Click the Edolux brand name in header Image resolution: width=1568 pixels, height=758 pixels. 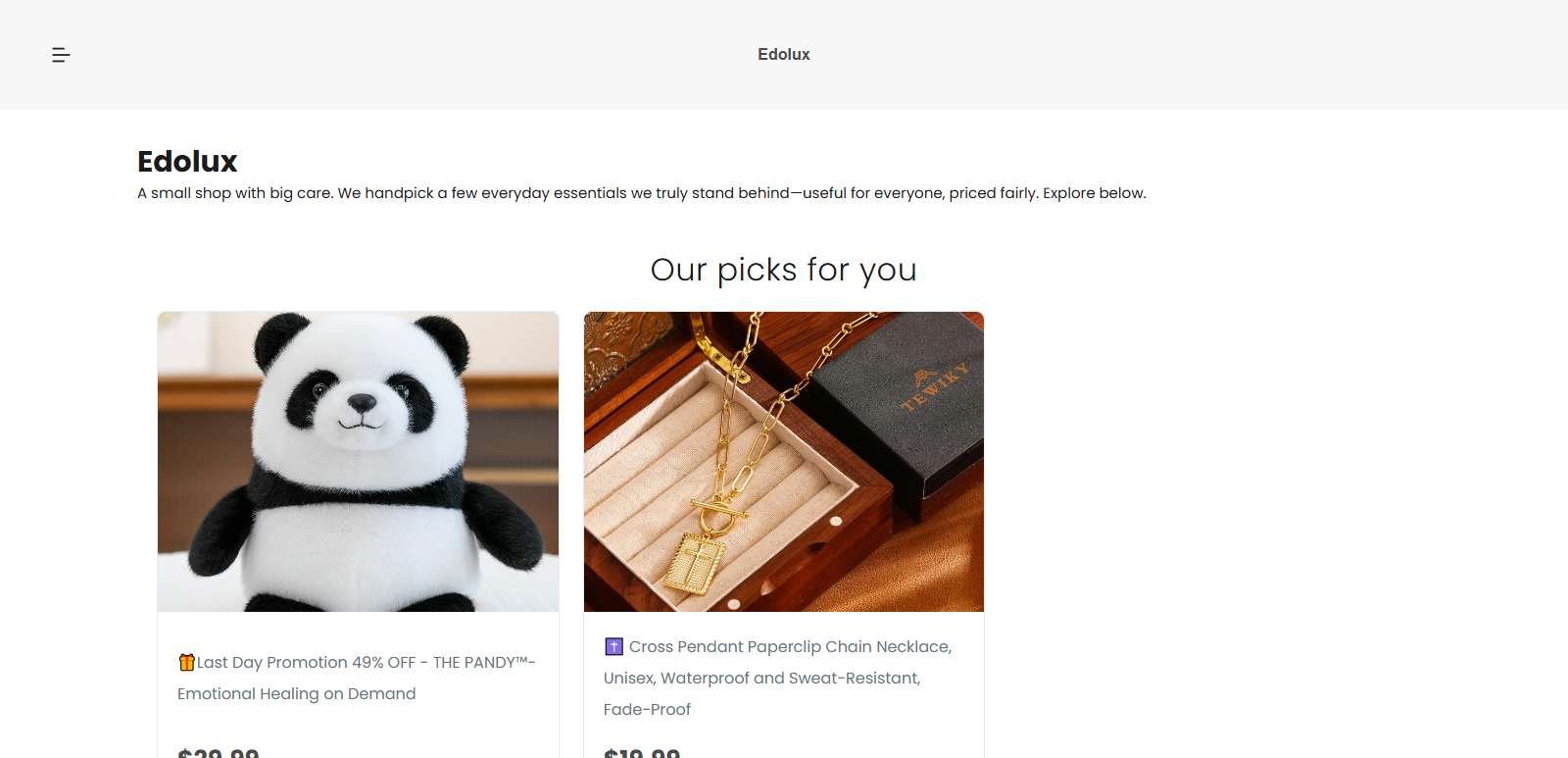[783, 55]
